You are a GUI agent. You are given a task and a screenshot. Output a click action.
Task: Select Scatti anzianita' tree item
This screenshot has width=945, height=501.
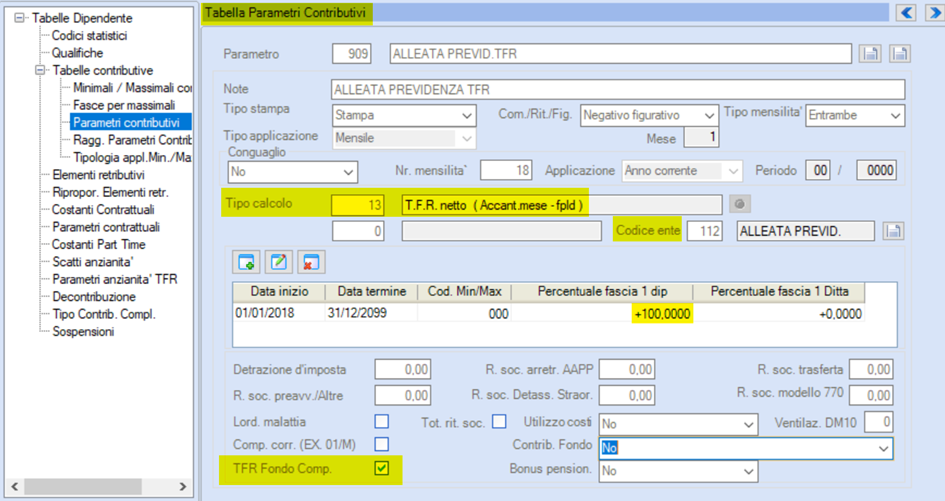click(93, 262)
